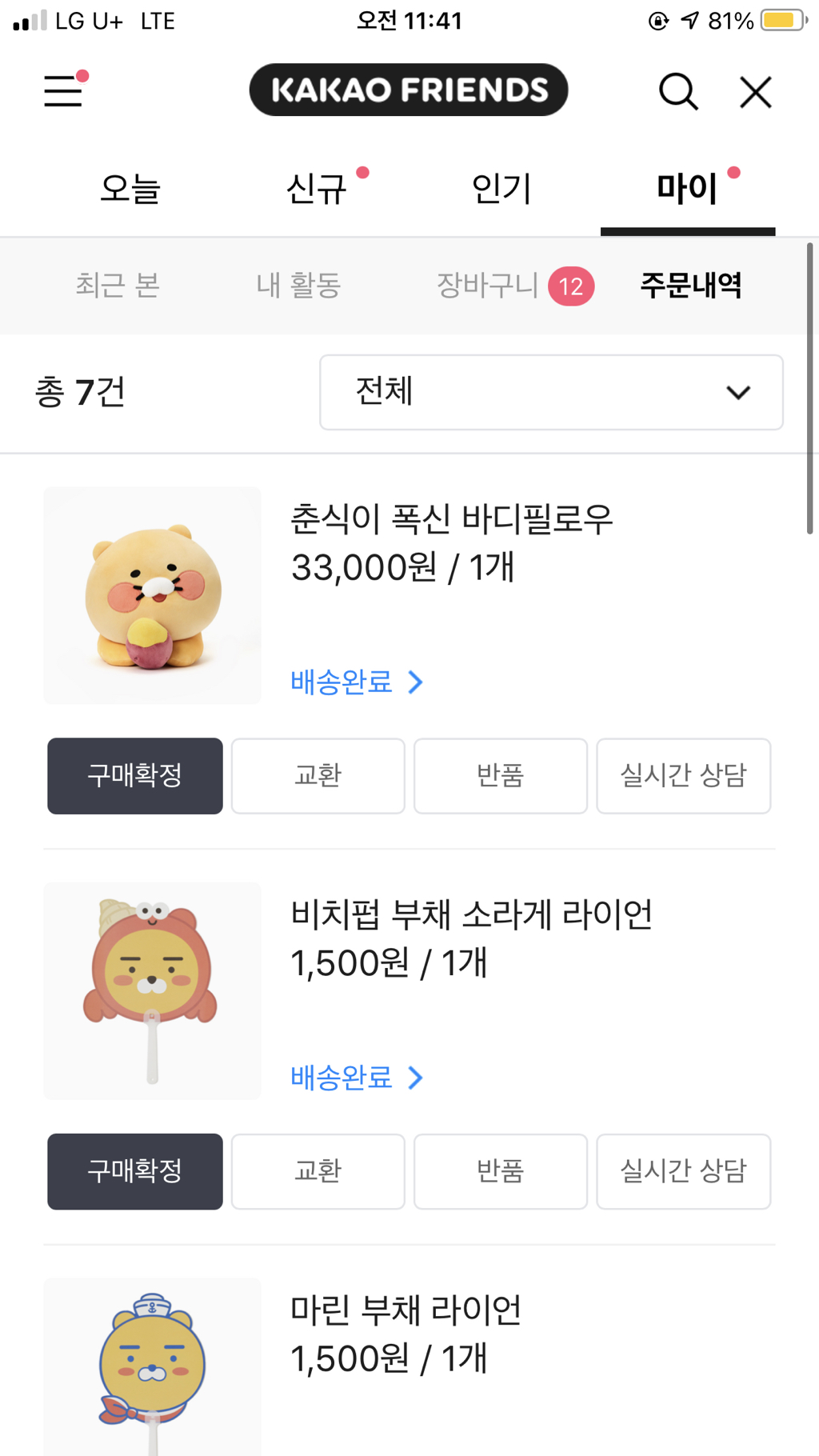Image resolution: width=819 pixels, height=1456 pixels.
Task: Close the page with X icon
Action: (755, 92)
